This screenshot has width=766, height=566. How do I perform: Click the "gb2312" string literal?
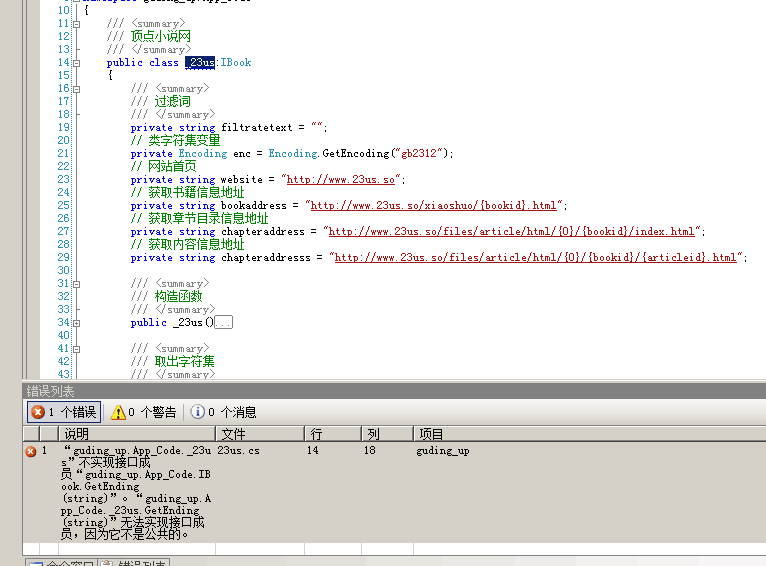click(x=418, y=153)
